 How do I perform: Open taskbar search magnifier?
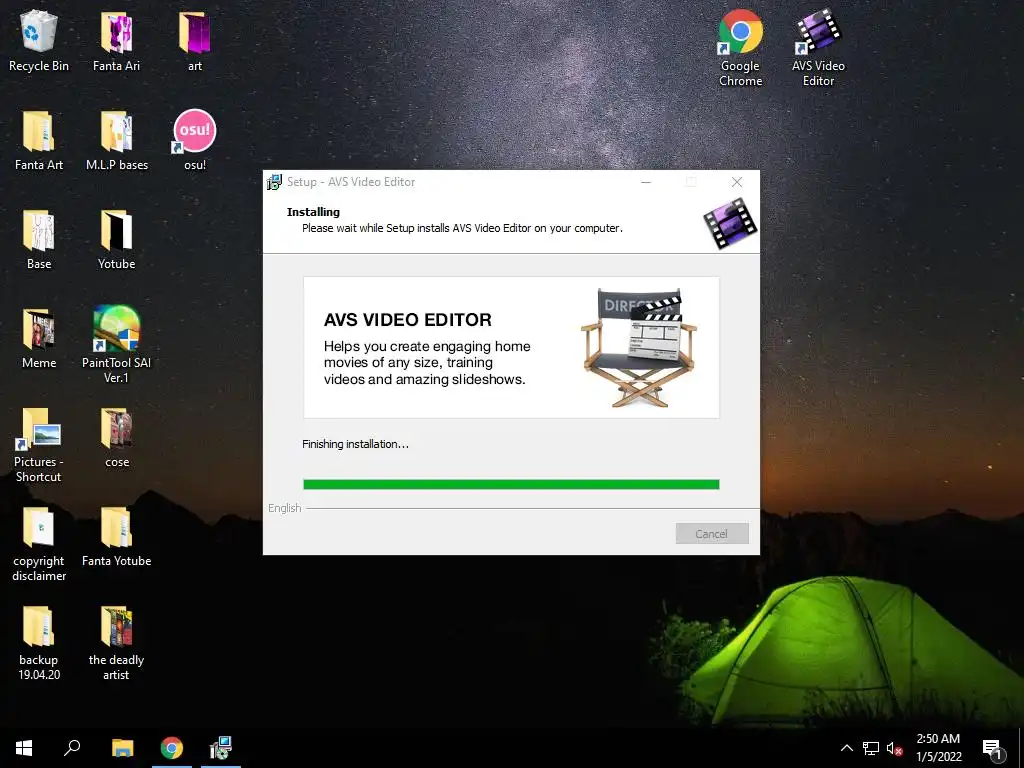coord(72,748)
